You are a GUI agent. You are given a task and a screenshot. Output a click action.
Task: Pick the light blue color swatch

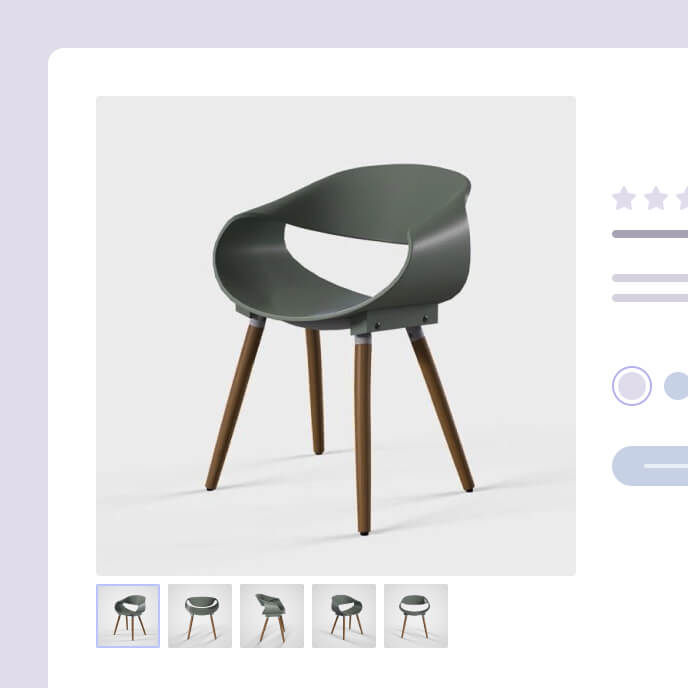coord(676,386)
